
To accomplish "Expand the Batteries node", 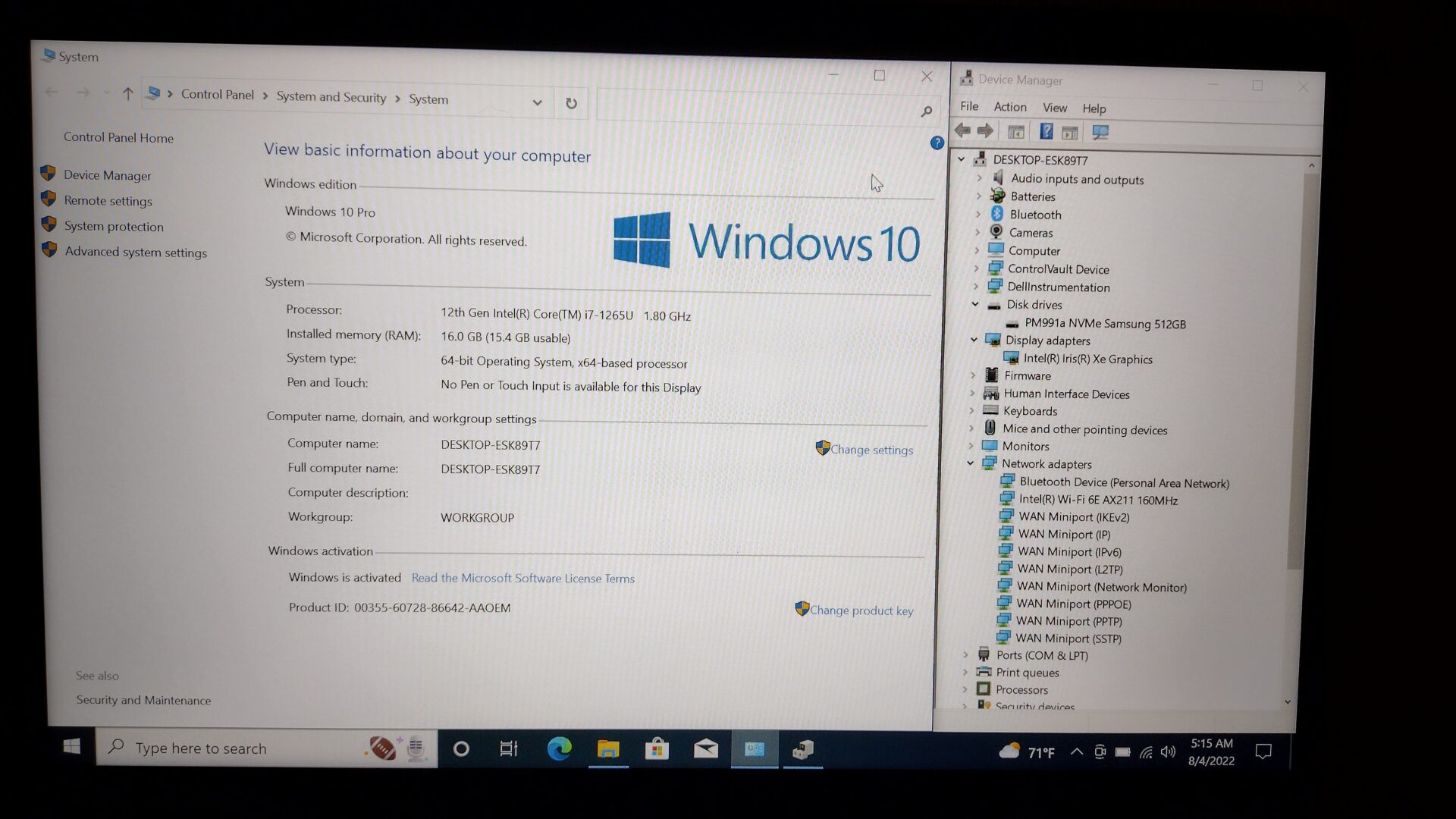I will click(978, 196).
